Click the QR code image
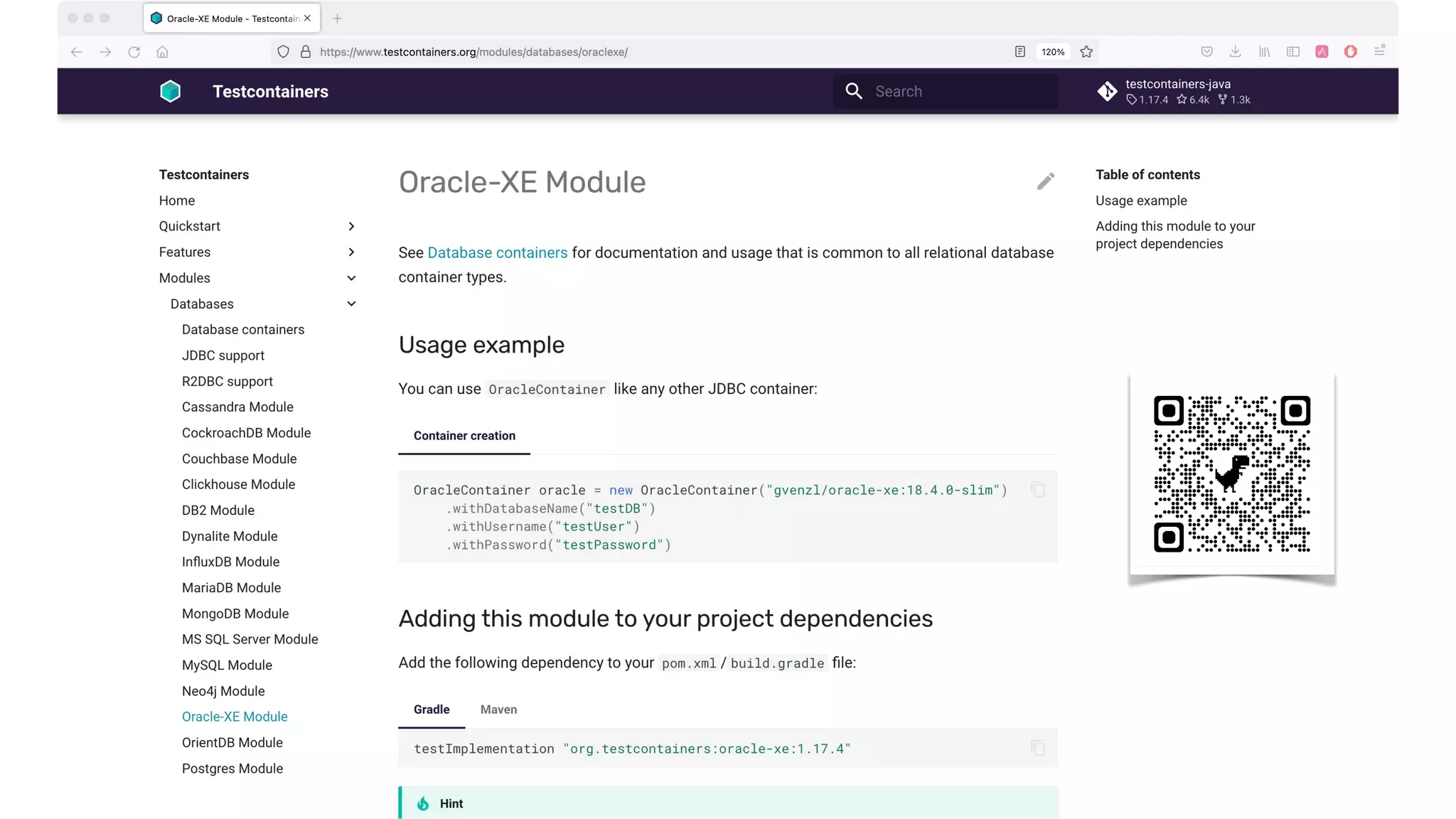1456x819 pixels. [1231, 474]
